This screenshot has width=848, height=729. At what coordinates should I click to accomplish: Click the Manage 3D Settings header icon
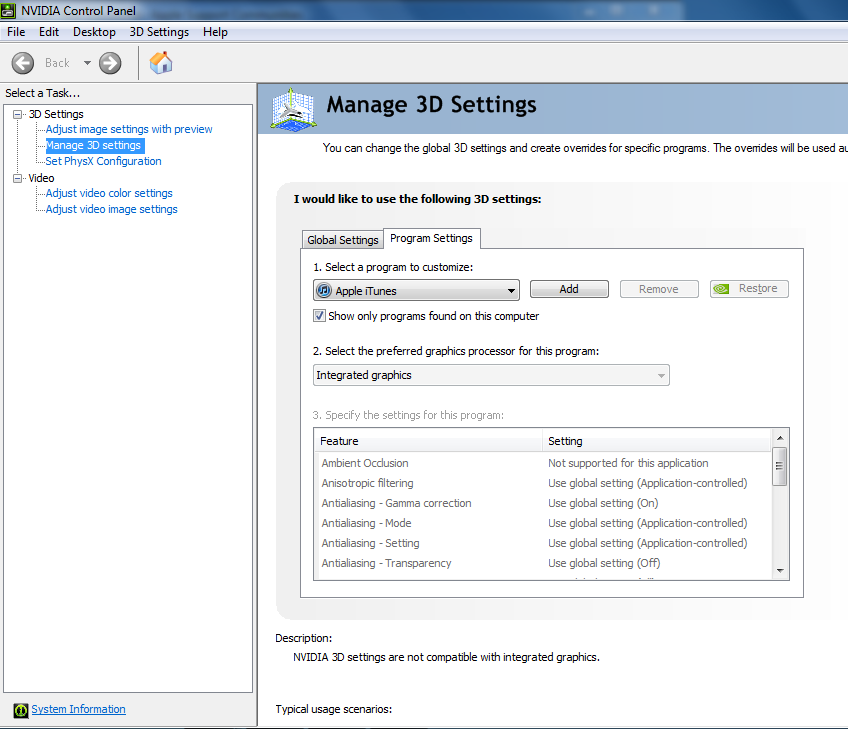click(293, 110)
